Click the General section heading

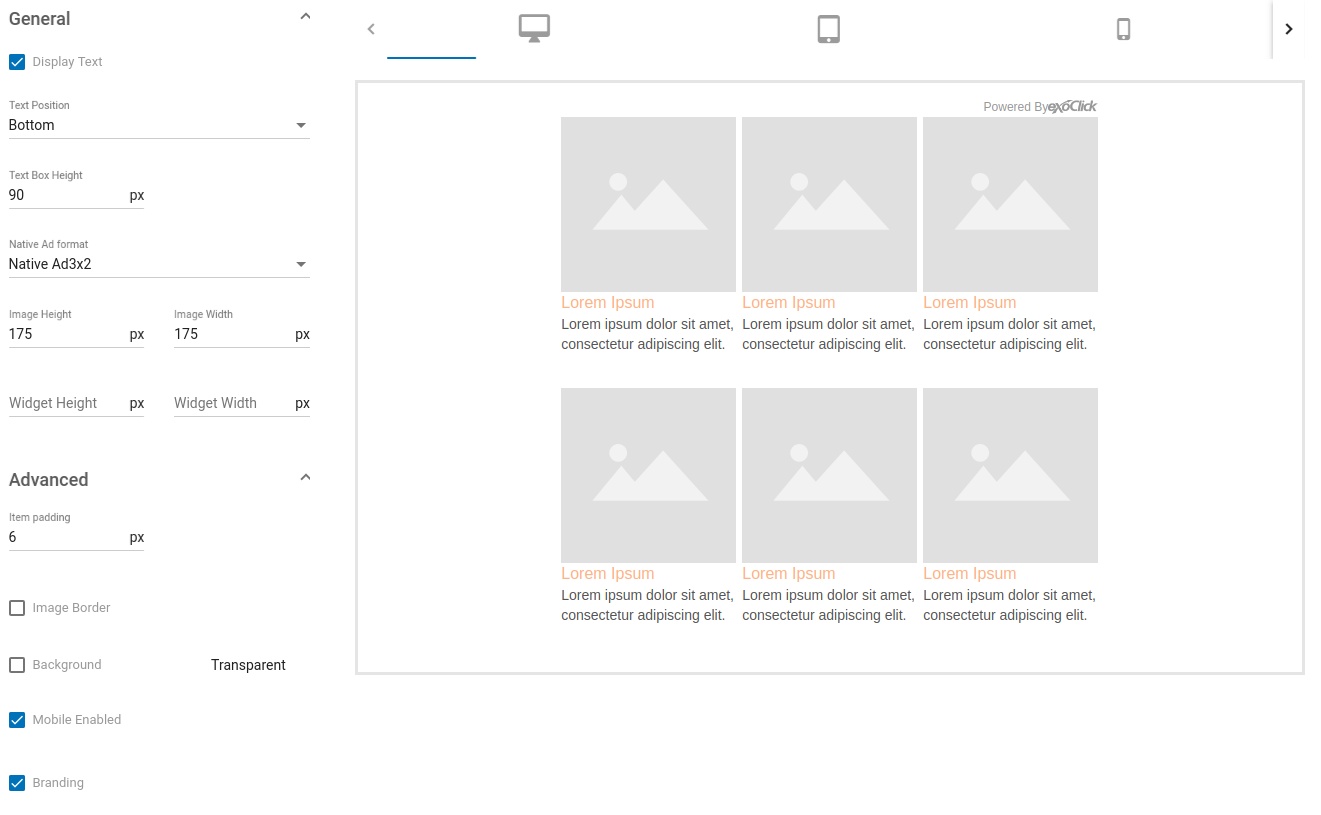pos(40,18)
